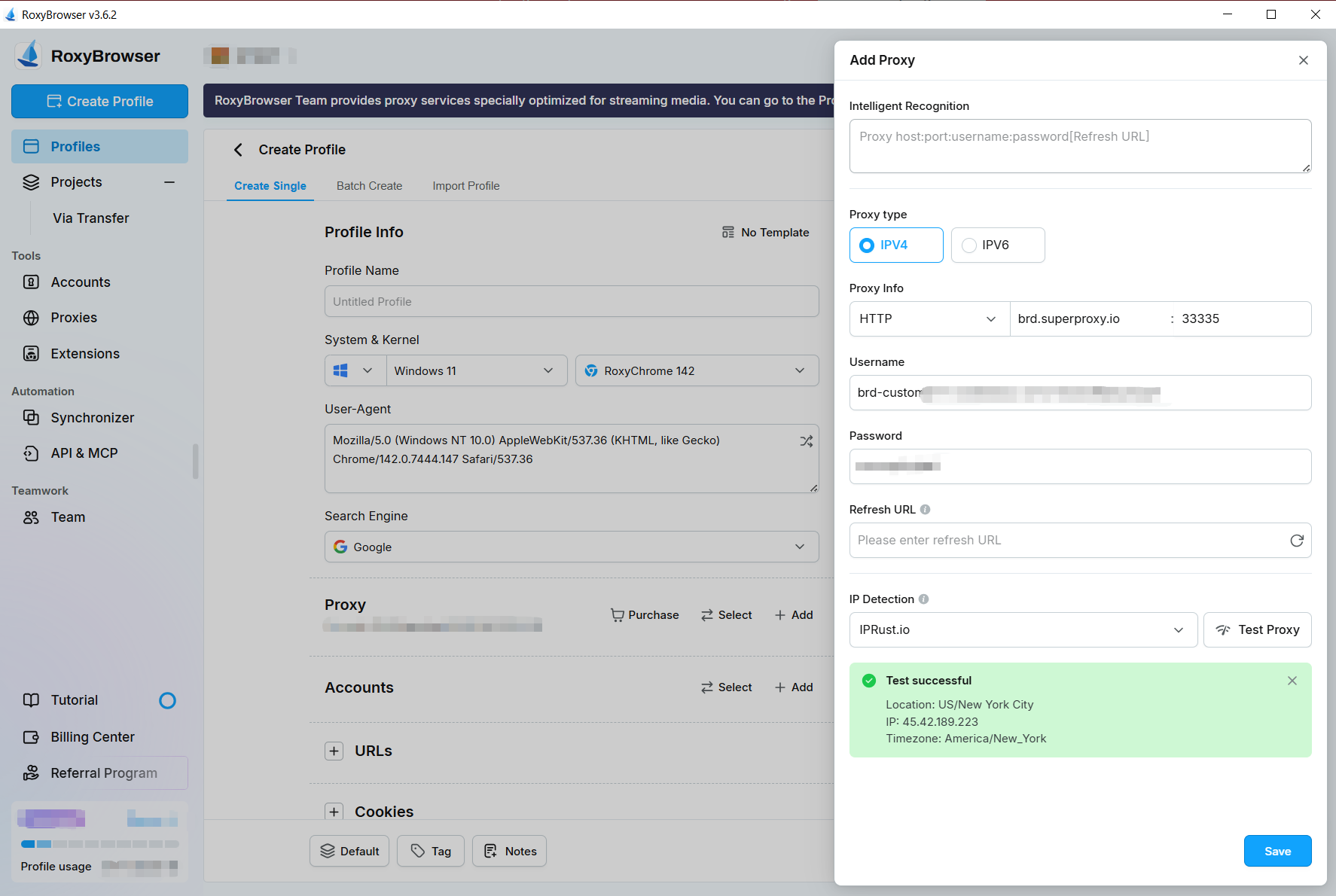The image size is (1336, 896).
Task: Go back using the Create Profile arrow
Action: (239, 150)
